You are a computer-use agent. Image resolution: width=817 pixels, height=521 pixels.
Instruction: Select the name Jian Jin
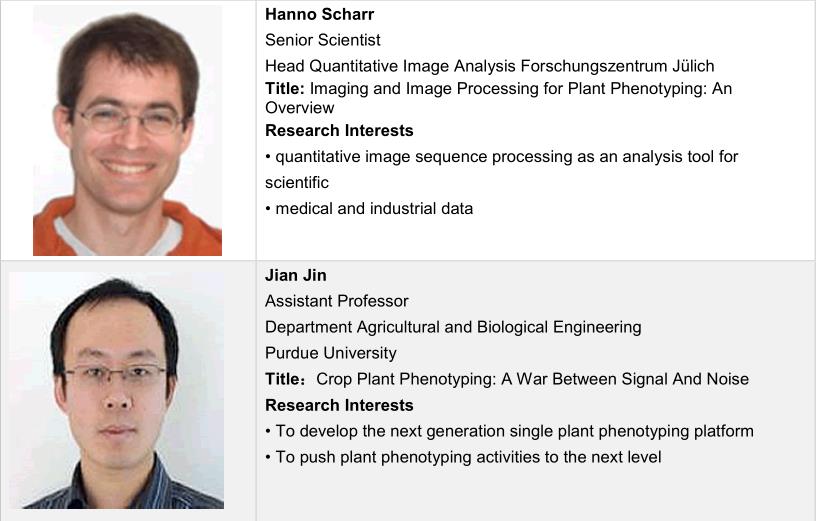[x=296, y=275]
